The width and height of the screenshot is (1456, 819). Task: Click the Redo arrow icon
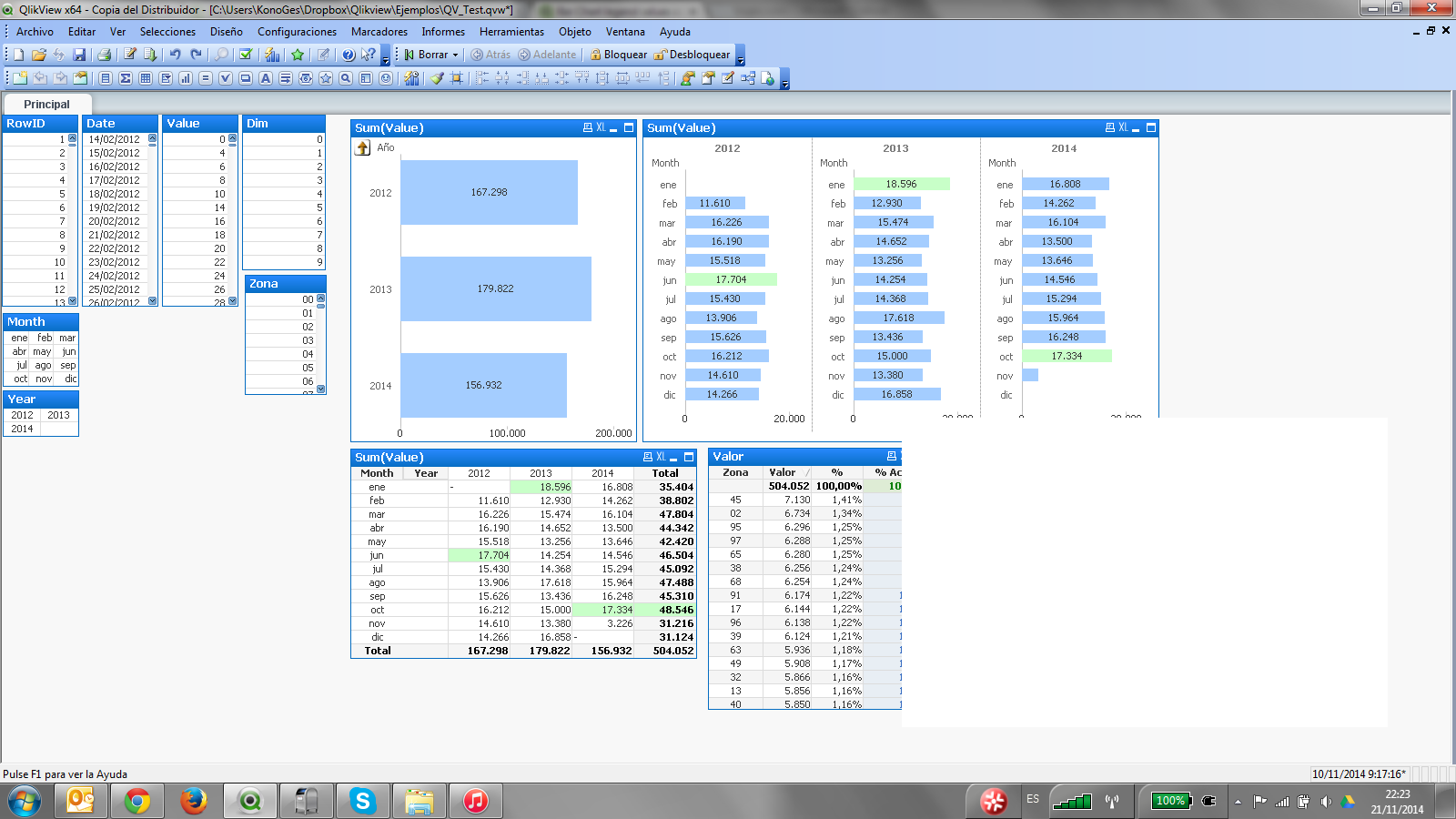pos(196,55)
